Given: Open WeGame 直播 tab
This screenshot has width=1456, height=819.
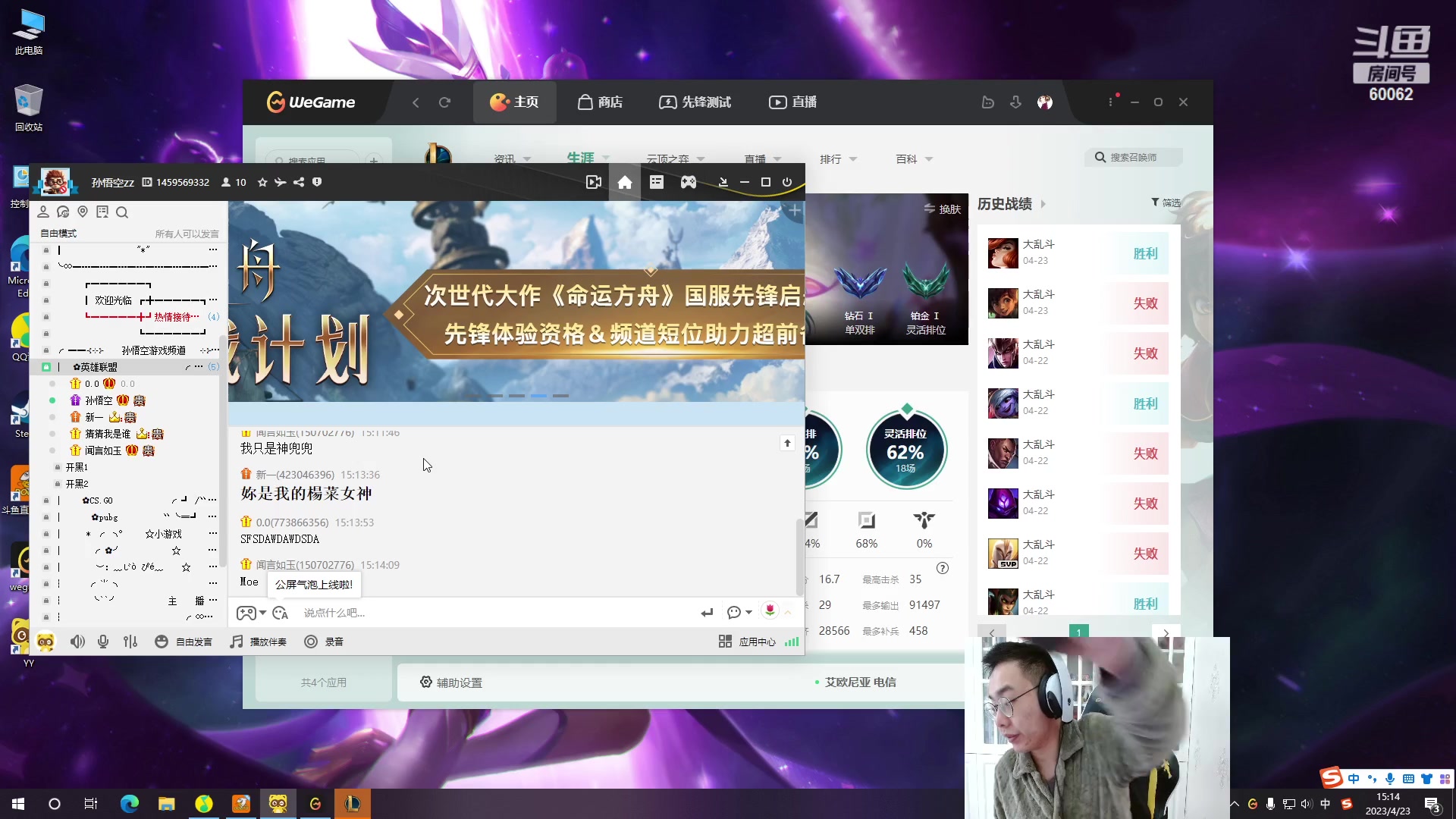Looking at the screenshot, I should click(792, 102).
